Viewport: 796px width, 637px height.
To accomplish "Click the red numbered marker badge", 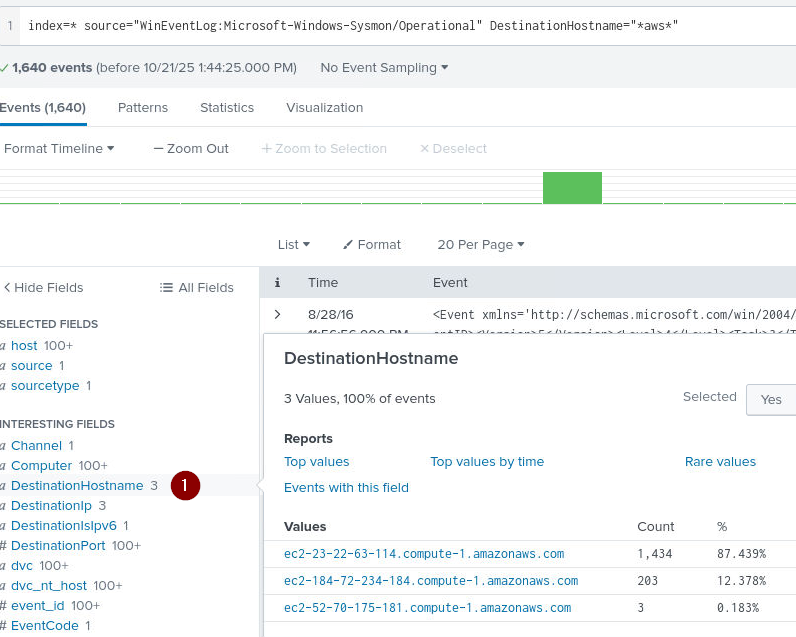I will point(185,486).
